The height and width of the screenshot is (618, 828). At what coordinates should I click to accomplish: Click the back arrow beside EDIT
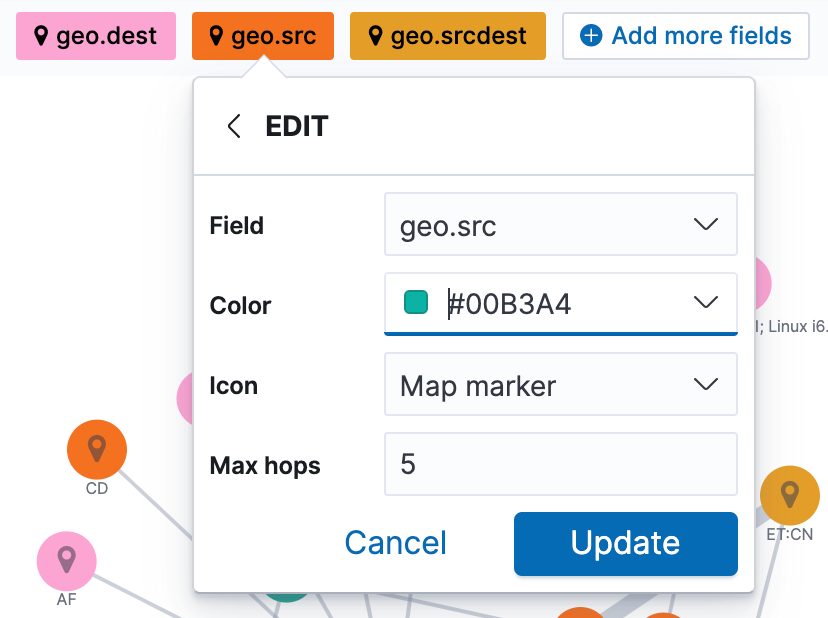tap(234, 126)
